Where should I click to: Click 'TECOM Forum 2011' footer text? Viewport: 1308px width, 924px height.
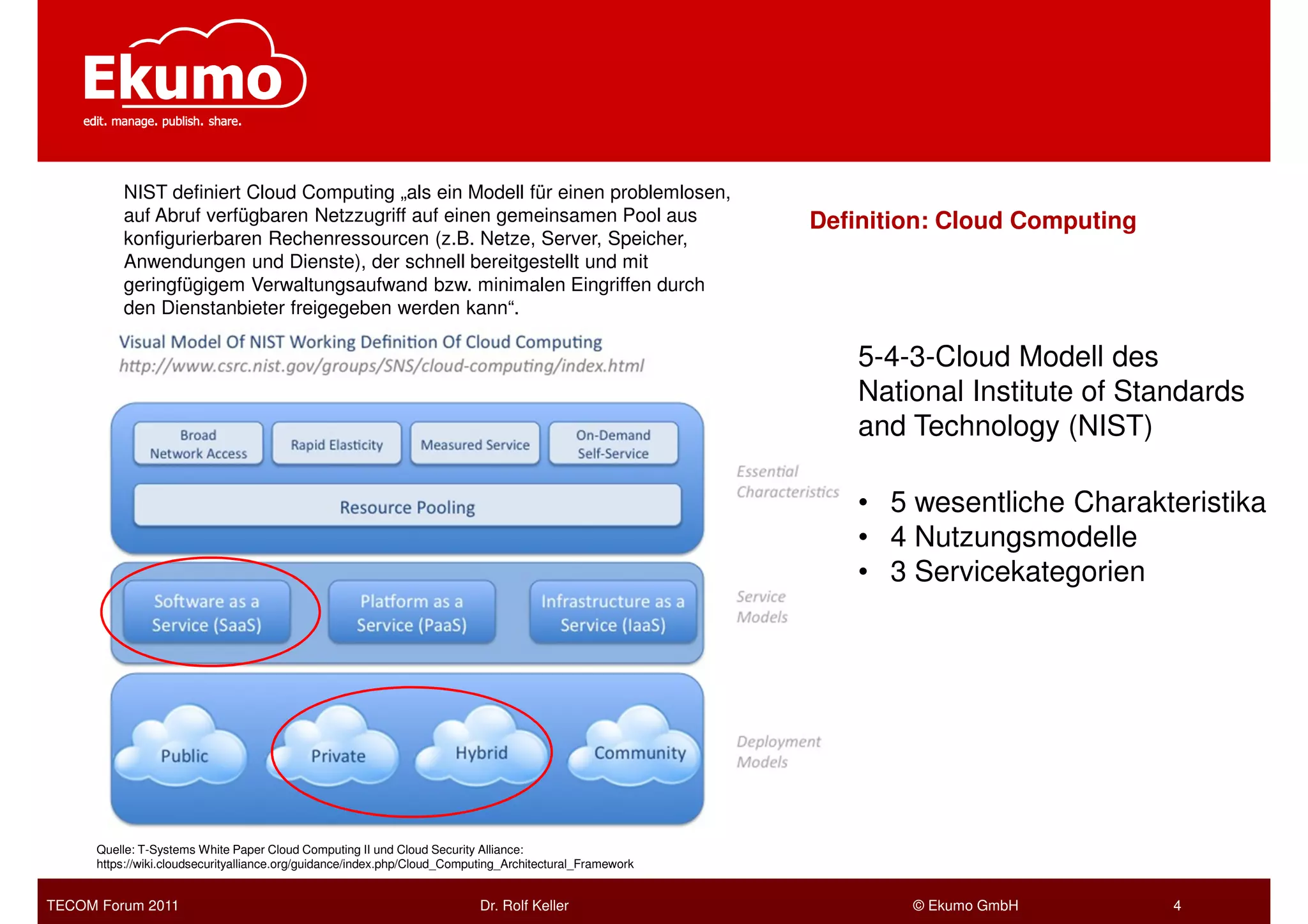click(112, 905)
